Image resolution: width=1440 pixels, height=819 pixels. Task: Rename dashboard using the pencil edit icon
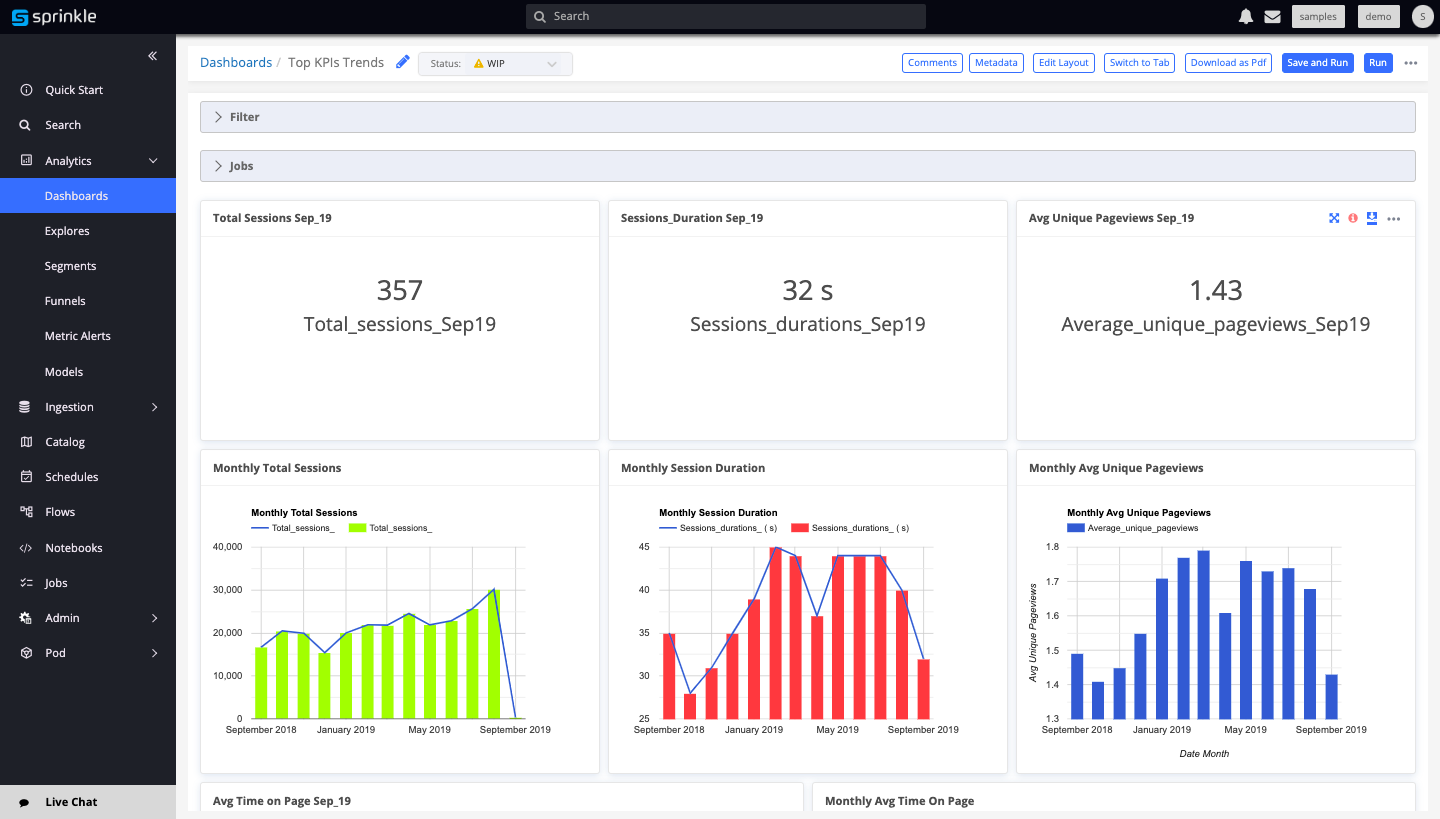click(403, 62)
